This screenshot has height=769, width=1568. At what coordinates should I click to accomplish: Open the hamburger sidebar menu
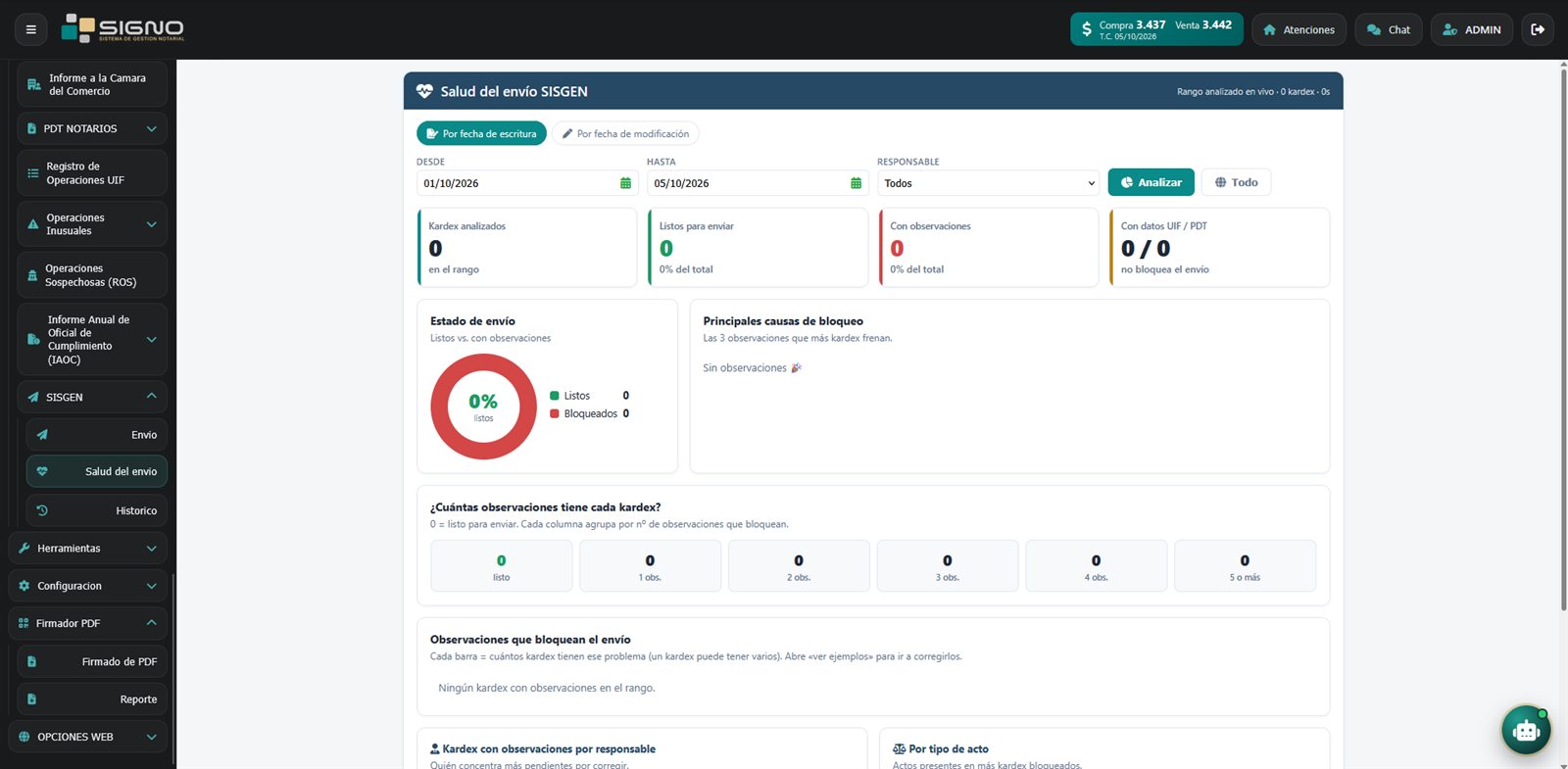(x=31, y=29)
